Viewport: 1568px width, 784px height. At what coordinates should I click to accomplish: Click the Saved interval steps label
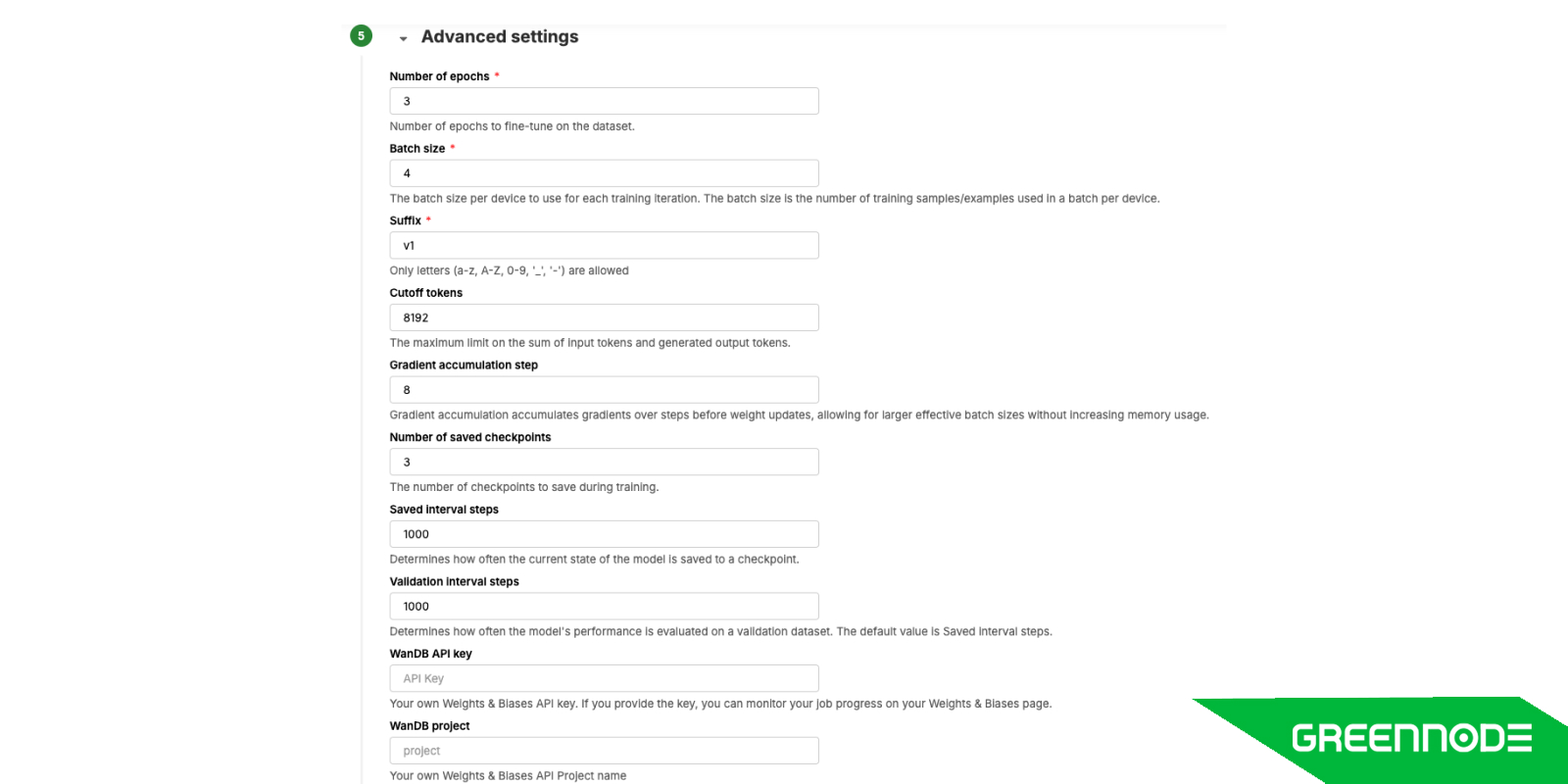(x=444, y=510)
